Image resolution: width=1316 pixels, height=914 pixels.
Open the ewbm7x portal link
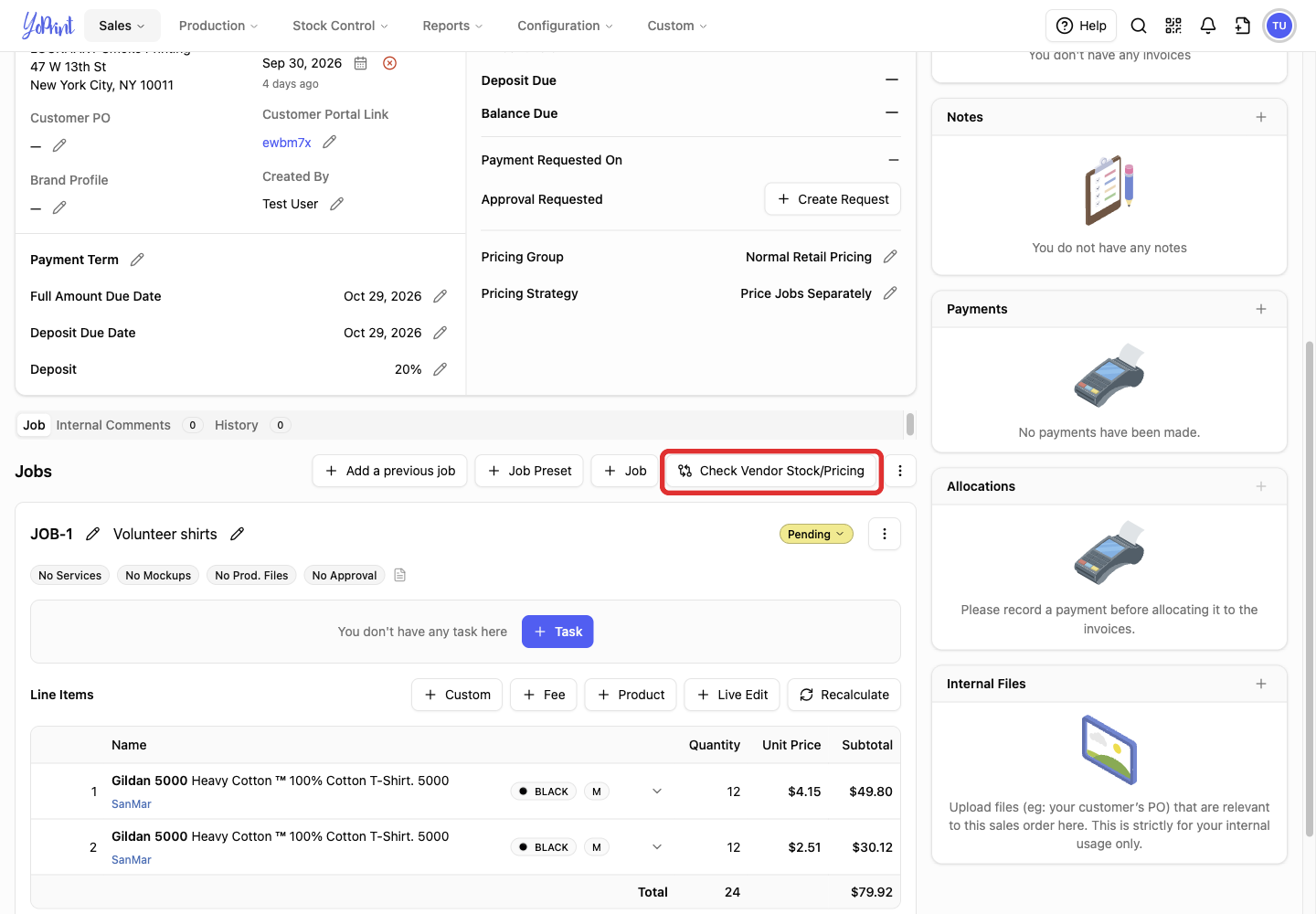[287, 143]
